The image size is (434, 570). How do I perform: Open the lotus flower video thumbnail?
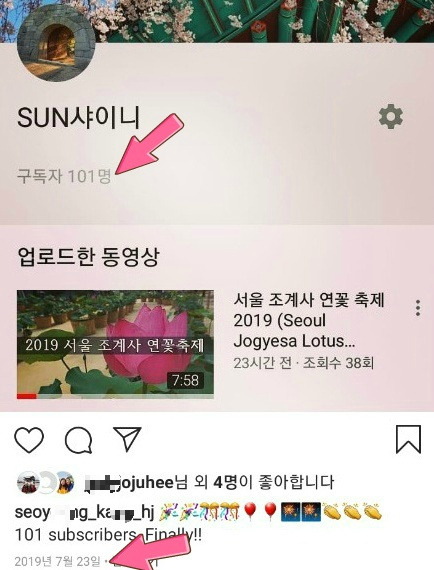coord(115,344)
